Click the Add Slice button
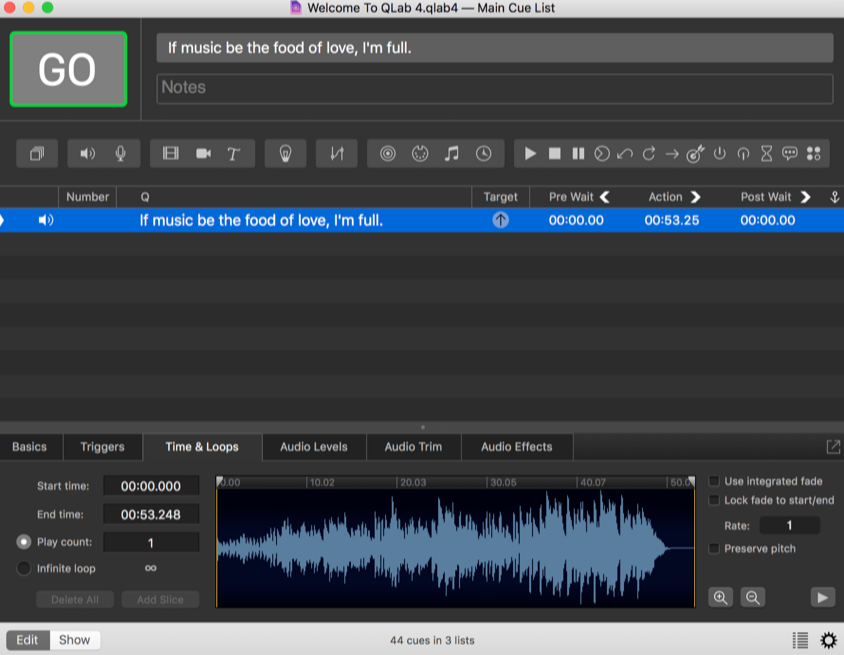 (160, 600)
